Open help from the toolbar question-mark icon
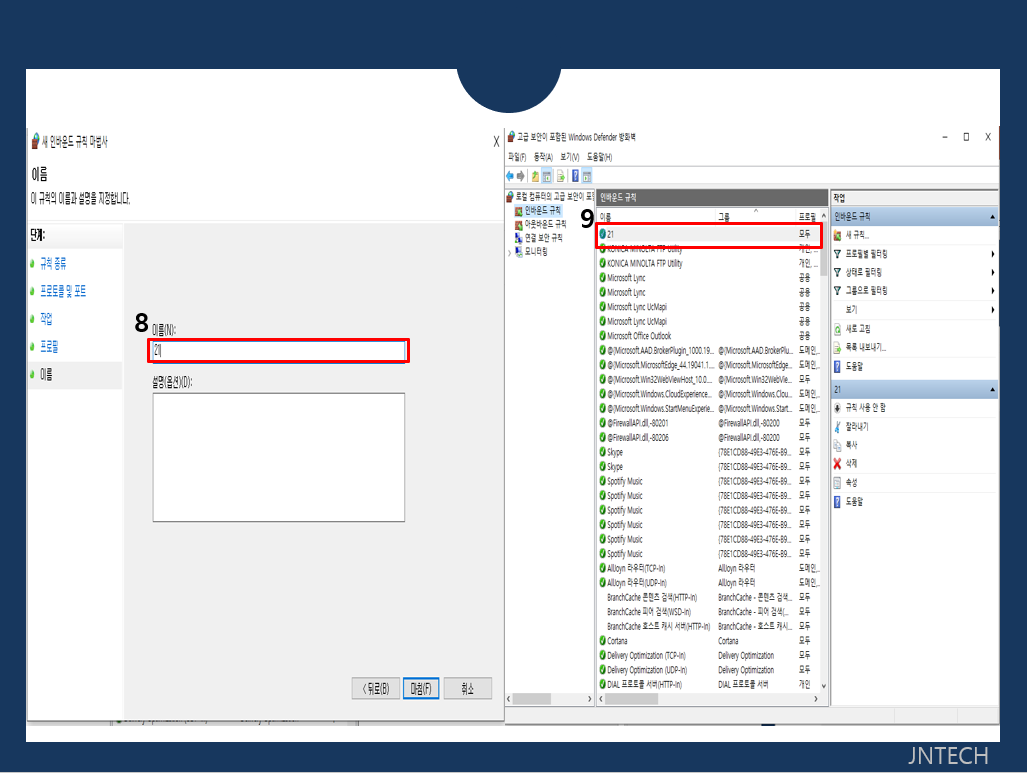This screenshot has width=1027, height=773. (575, 176)
